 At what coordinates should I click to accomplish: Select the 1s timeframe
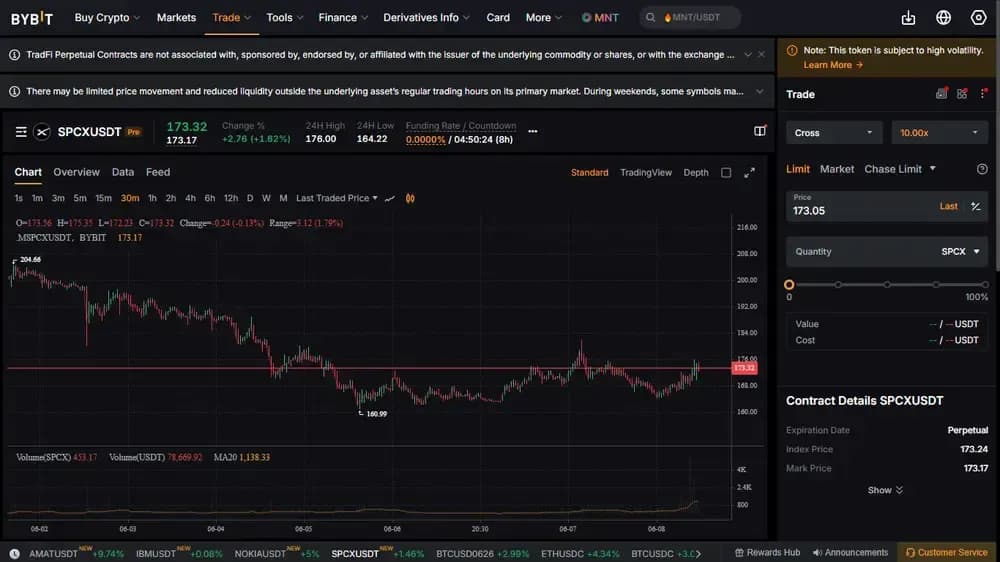click(x=18, y=198)
